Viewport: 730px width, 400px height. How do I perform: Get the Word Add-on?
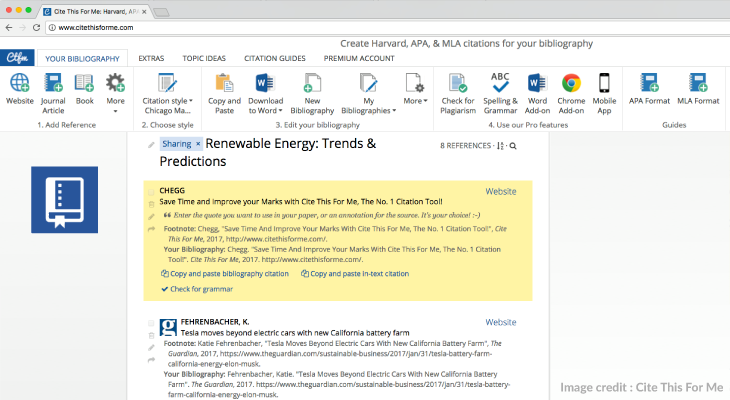tap(537, 83)
